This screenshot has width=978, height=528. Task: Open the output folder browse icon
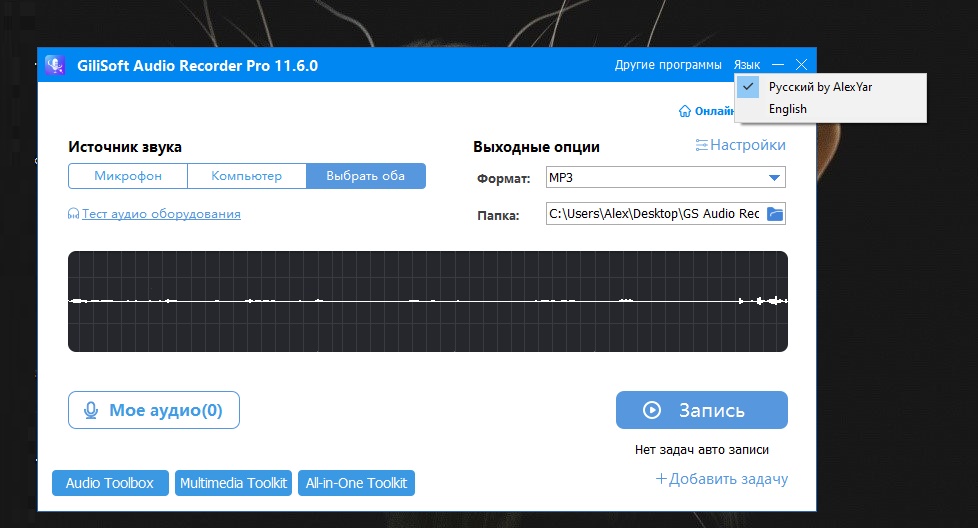pos(775,214)
